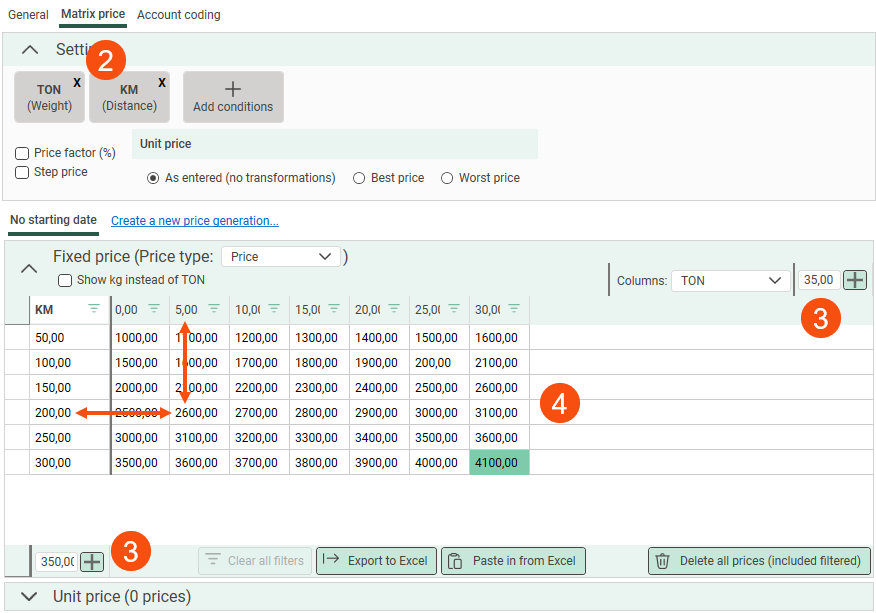Remove the TON weight condition

(77, 83)
